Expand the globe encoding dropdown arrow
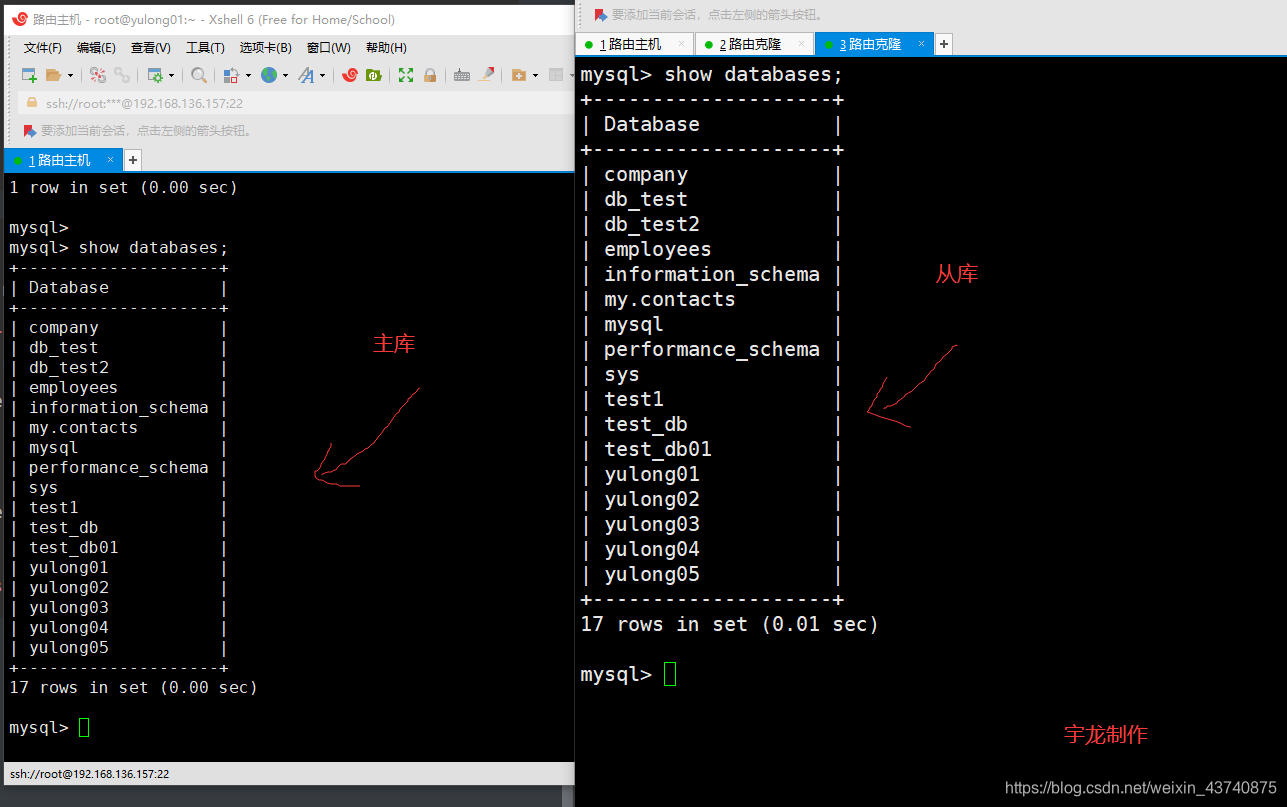This screenshot has width=1287, height=807. (x=285, y=76)
